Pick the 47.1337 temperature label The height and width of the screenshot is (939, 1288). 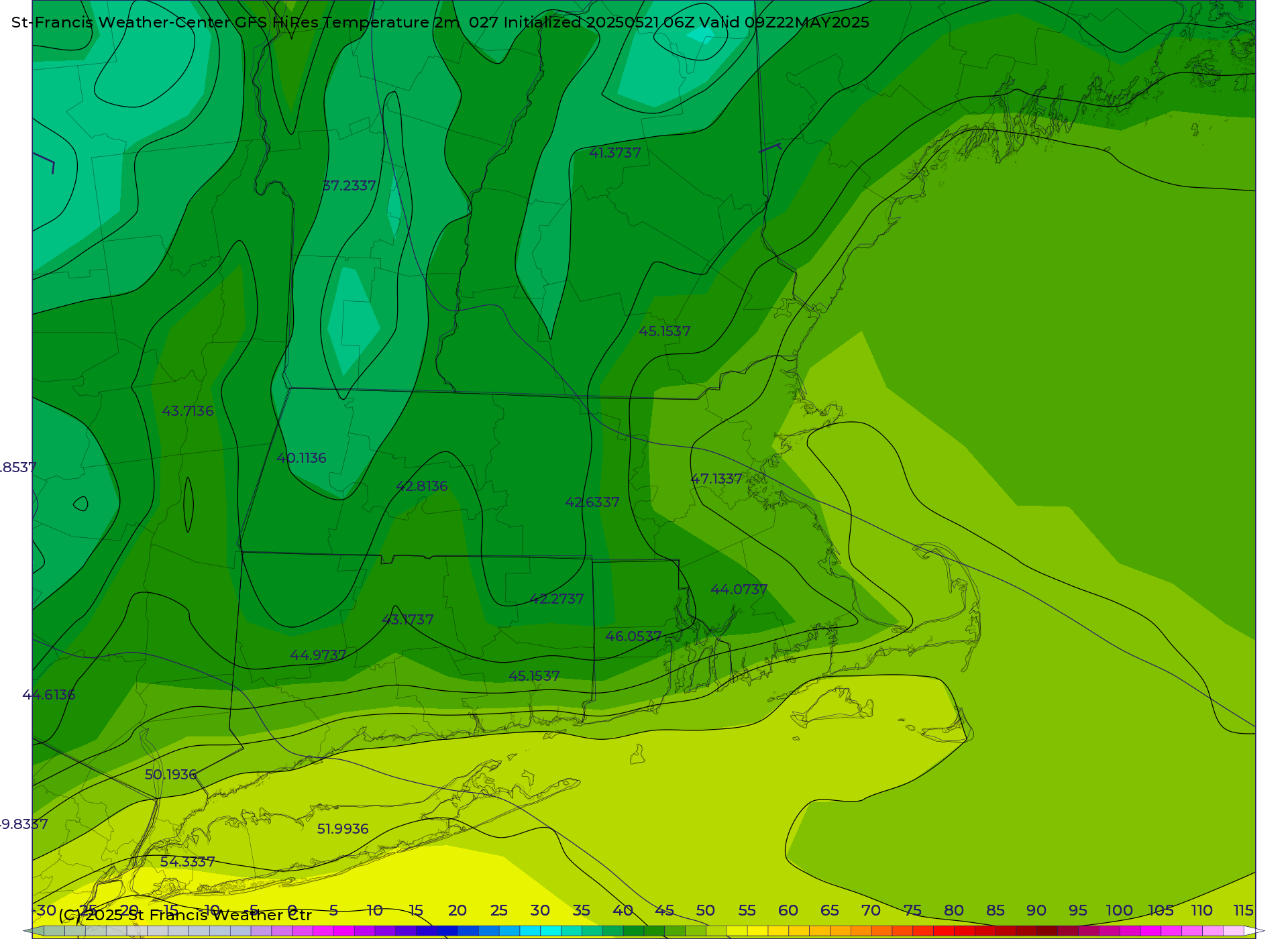716,479
